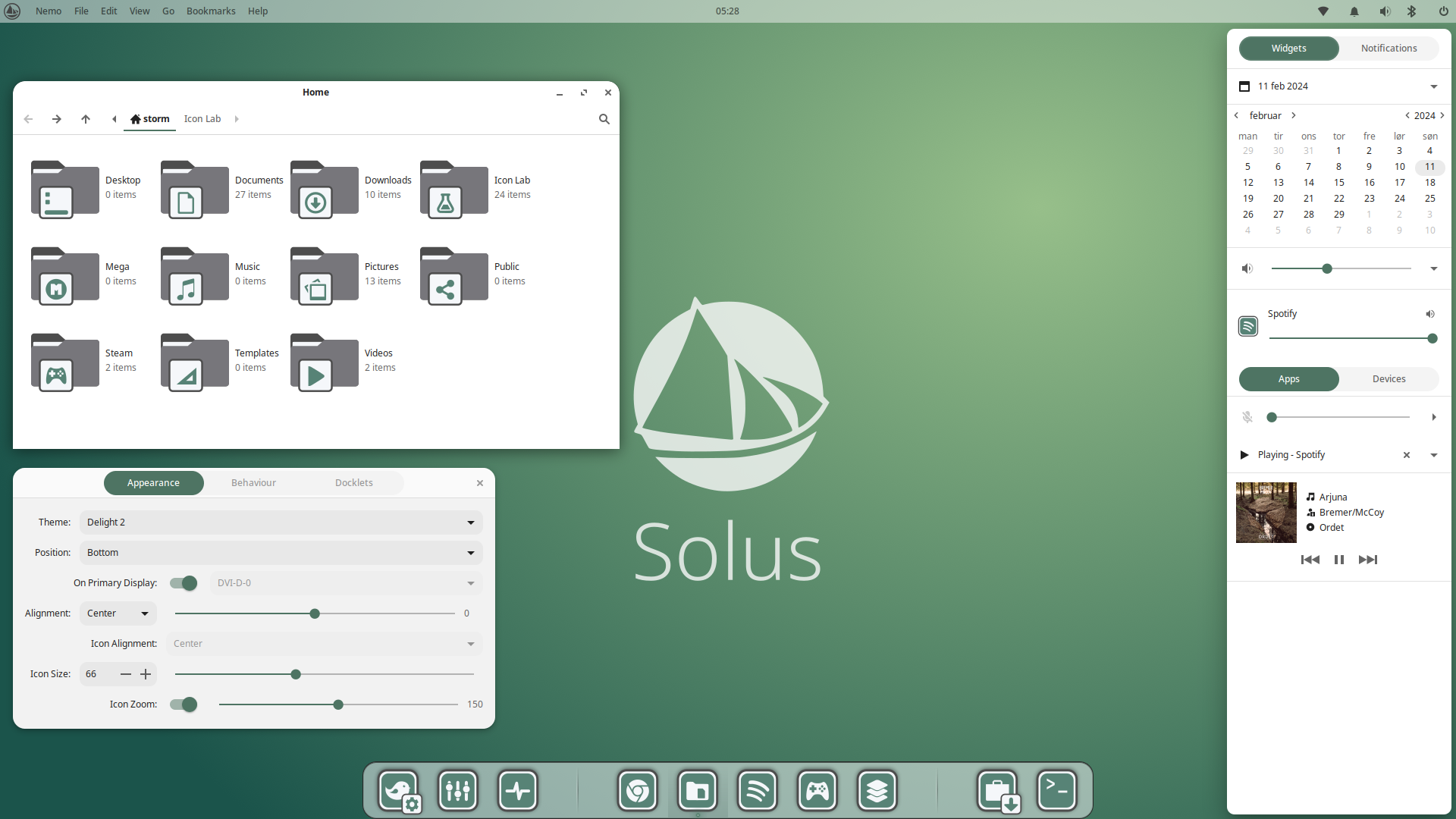Skip to next track on Spotify
Screen dimensions: 1456x819
pyautogui.click(x=1369, y=560)
